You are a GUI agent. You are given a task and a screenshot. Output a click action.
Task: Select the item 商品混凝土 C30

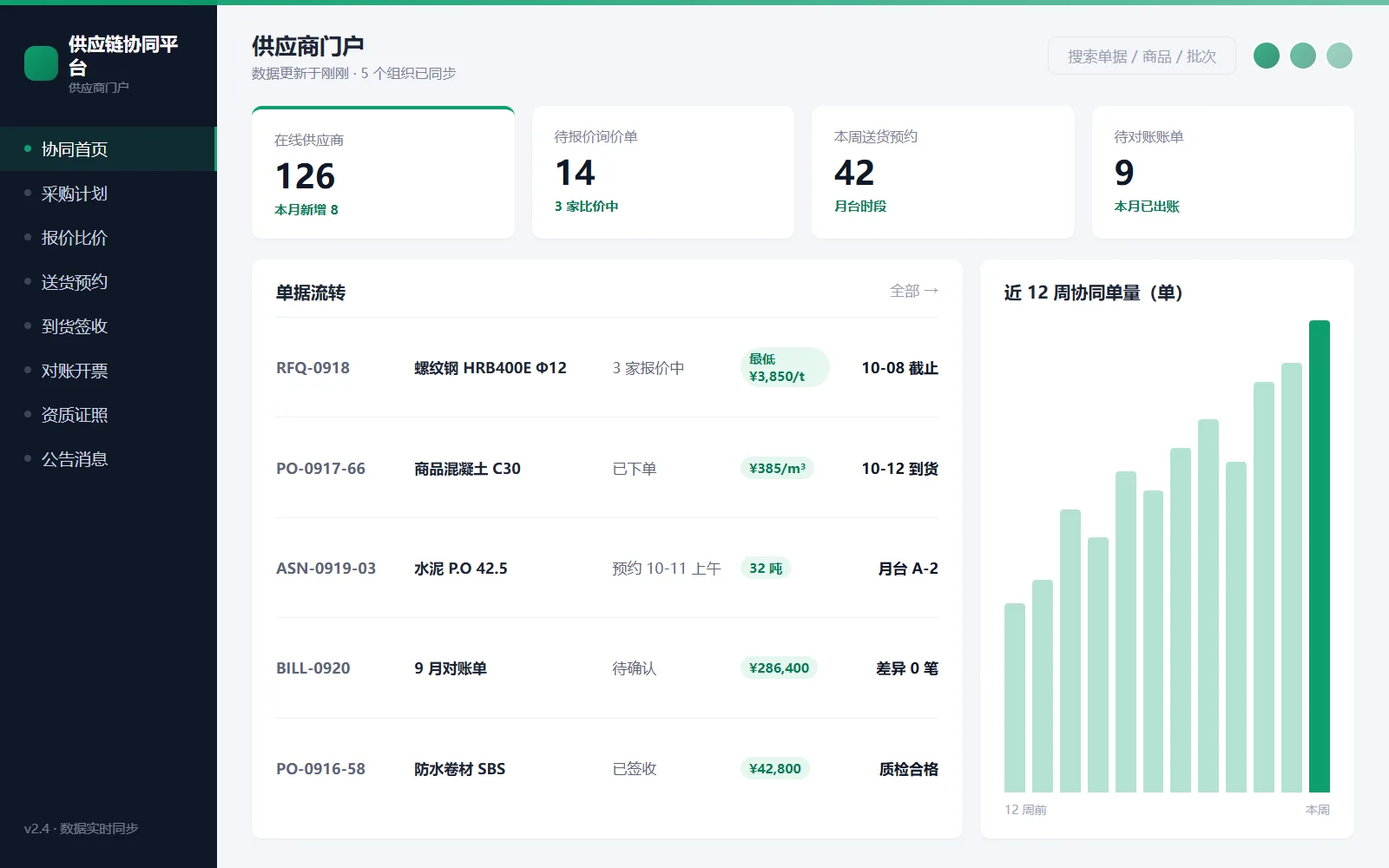point(467,469)
